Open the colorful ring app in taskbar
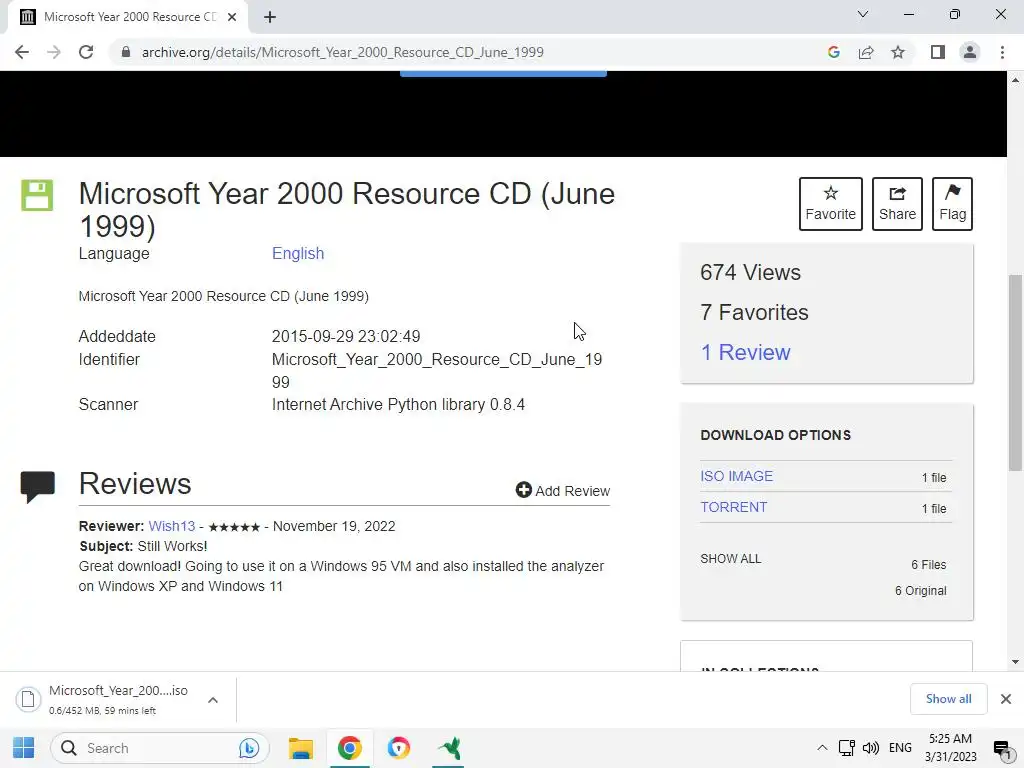This screenshot has width=1024, height=768. (398, 748)
